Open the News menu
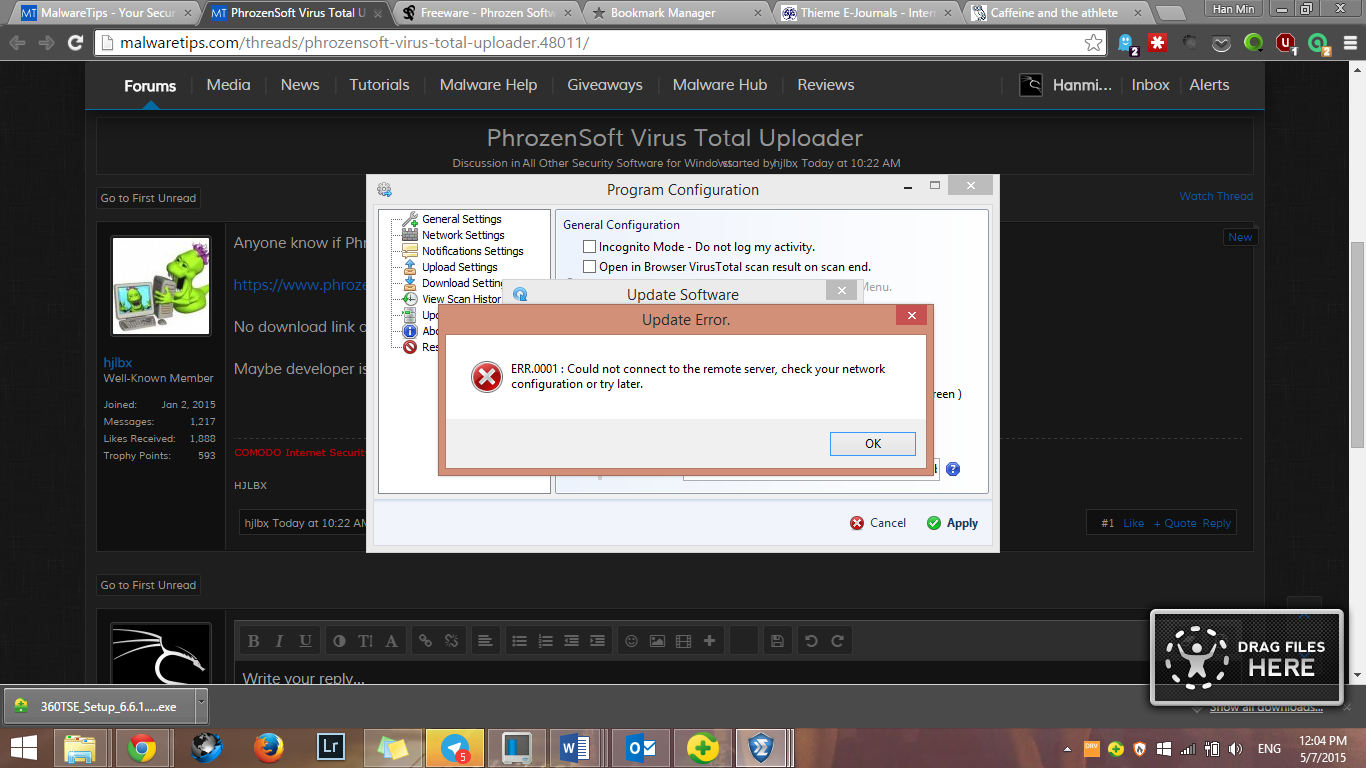 pyautogui.click(x=300, y=85)
